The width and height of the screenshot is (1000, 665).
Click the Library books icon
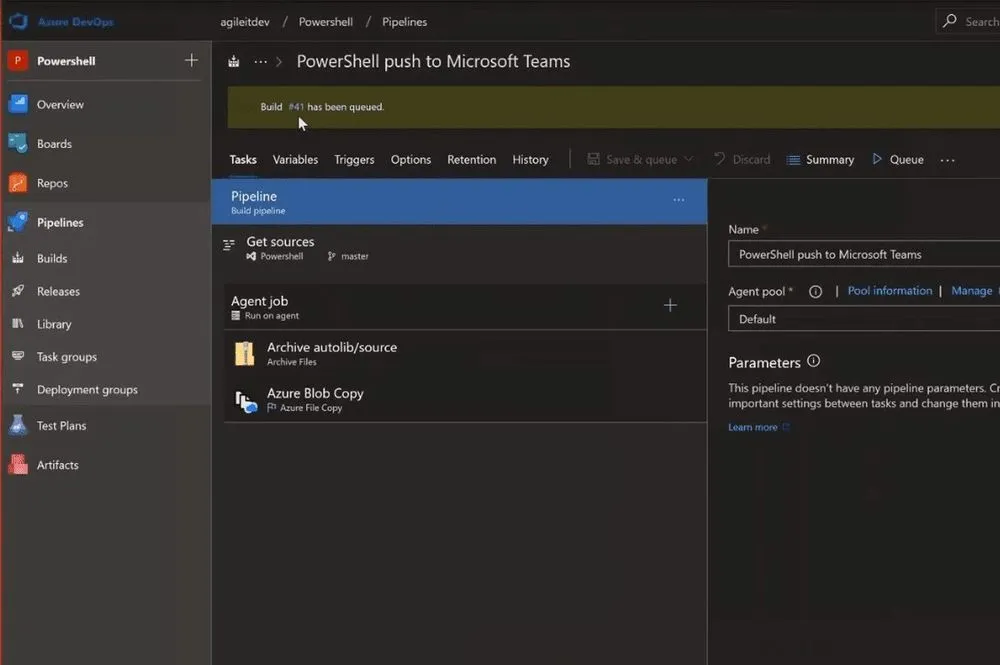[x=18, y=323]
